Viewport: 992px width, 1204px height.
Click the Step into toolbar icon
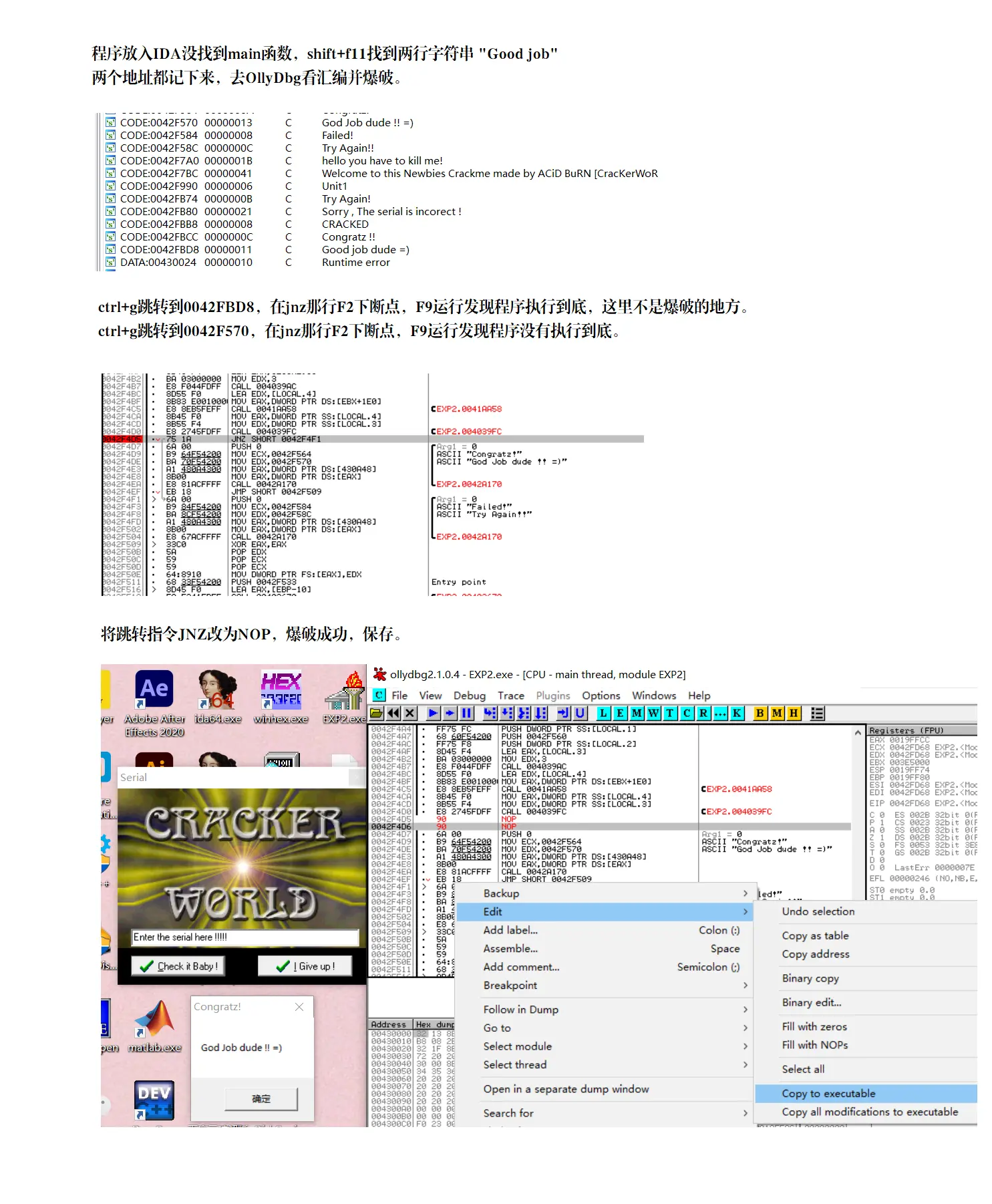pos(490,713)
